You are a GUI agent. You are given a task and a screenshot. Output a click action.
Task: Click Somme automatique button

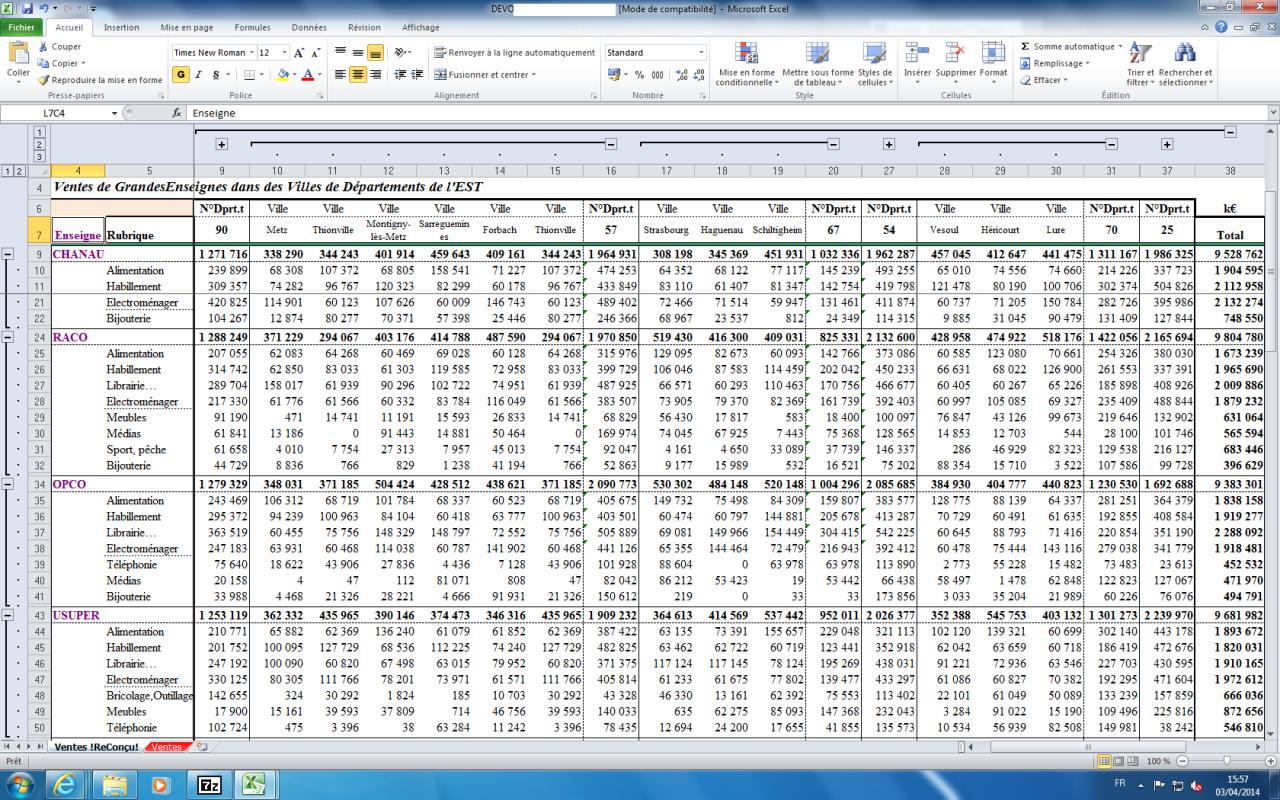[x=1072, y=47]
